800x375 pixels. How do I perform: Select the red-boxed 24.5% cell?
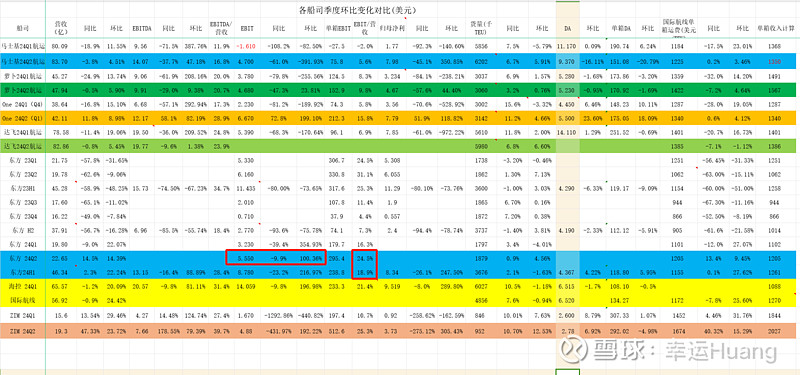[365, 259]
